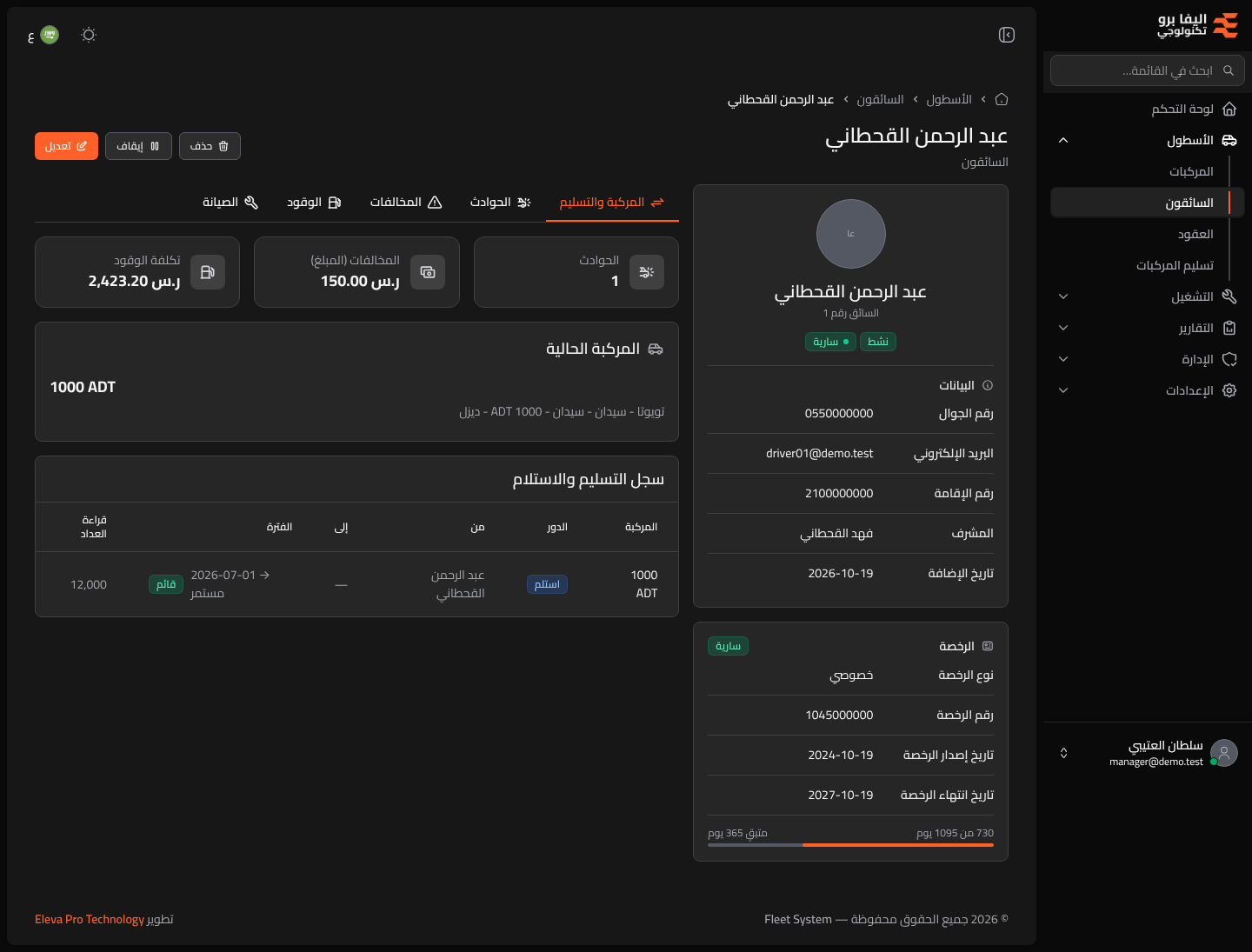This screenshot has height=952, width=1252.
Task: Click the manager avatar in sidebar footer
Action: click(x=1224, y=753)
